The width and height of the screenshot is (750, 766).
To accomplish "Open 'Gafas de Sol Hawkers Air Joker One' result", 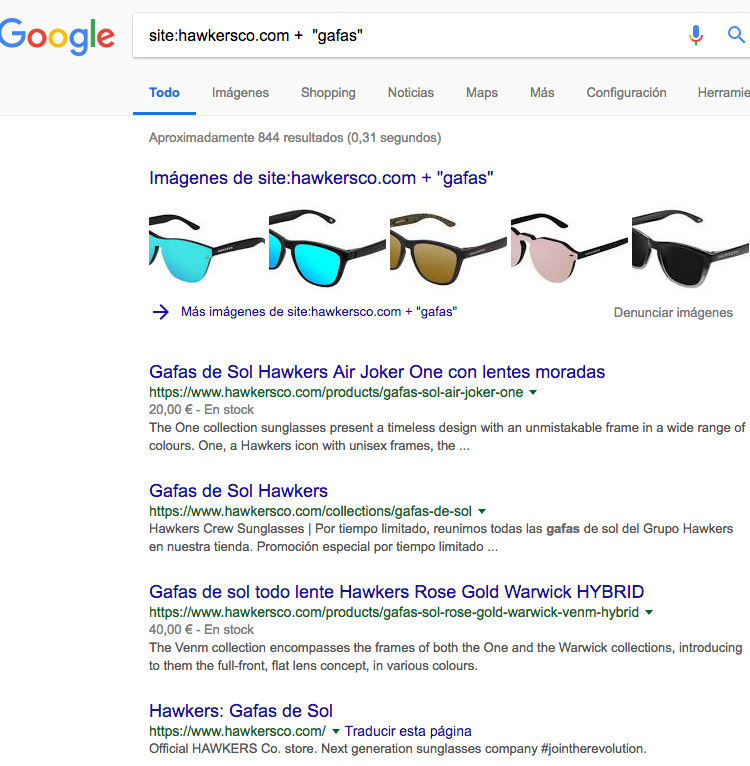I will [377, 372].
